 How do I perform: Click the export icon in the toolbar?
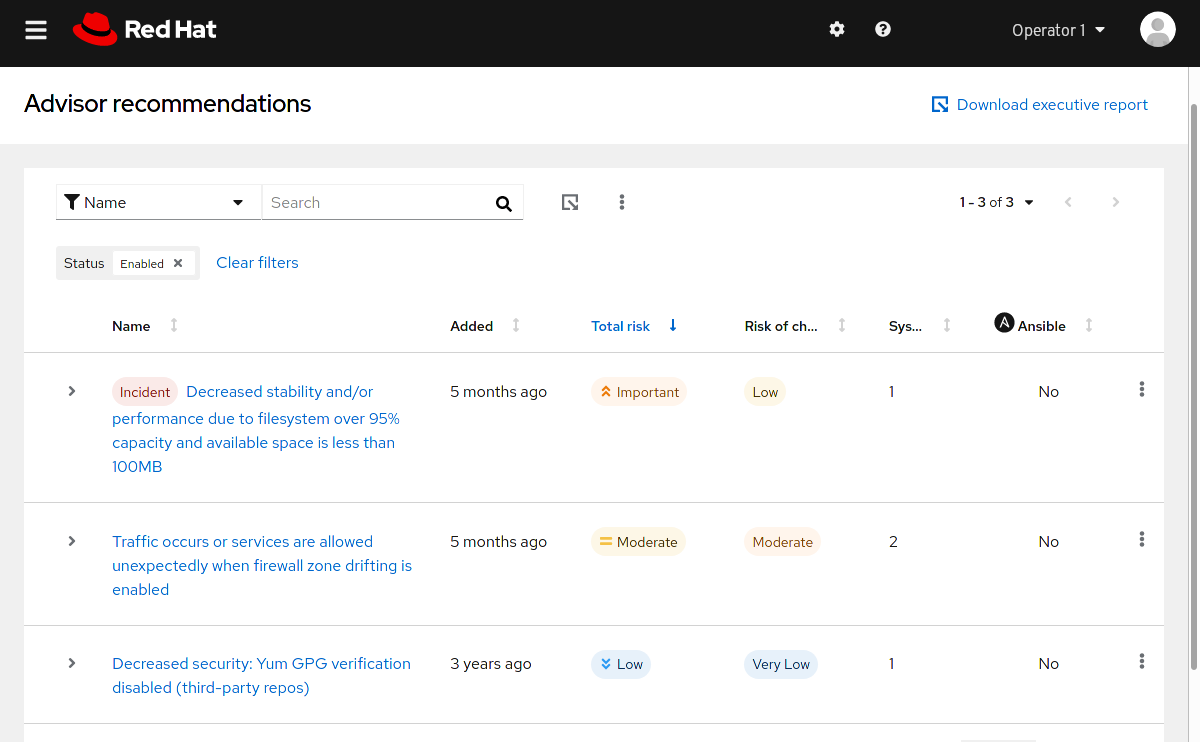point(570,203)
